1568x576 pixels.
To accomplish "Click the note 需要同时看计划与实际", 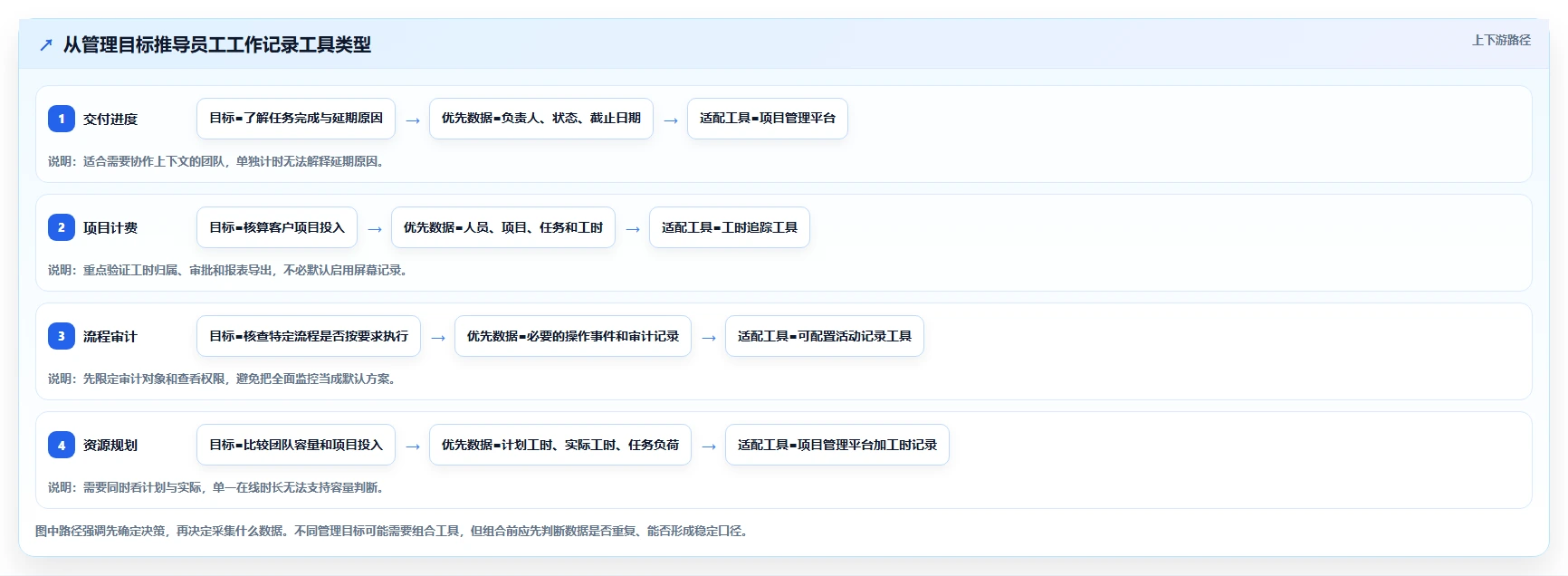I will 142,487.
